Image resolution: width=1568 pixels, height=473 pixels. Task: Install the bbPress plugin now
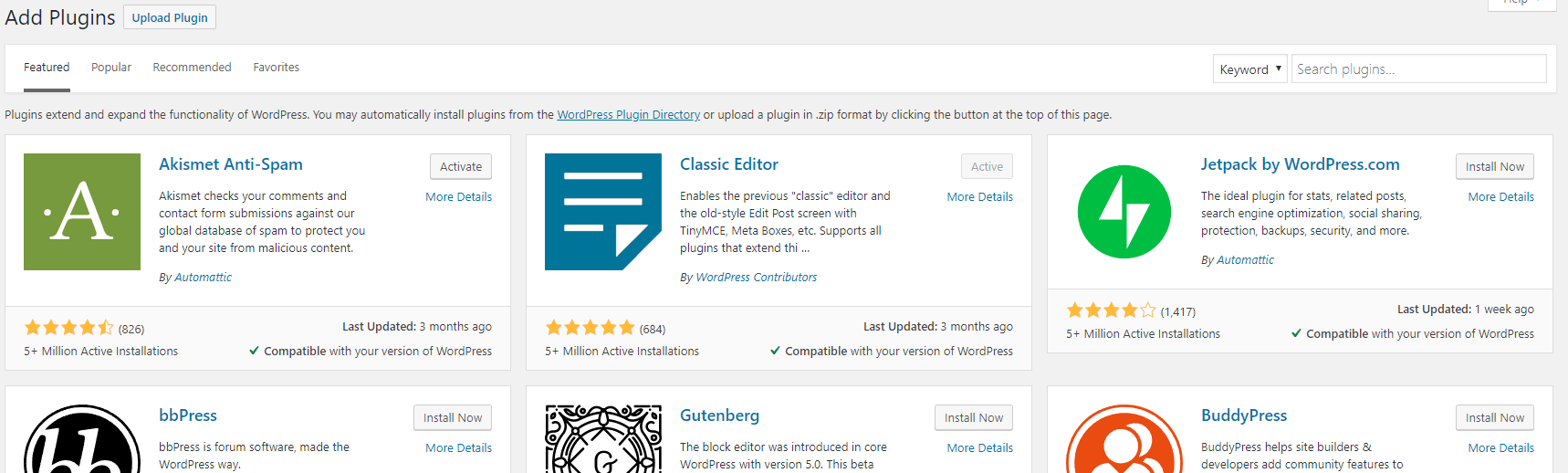coord(453,417)
